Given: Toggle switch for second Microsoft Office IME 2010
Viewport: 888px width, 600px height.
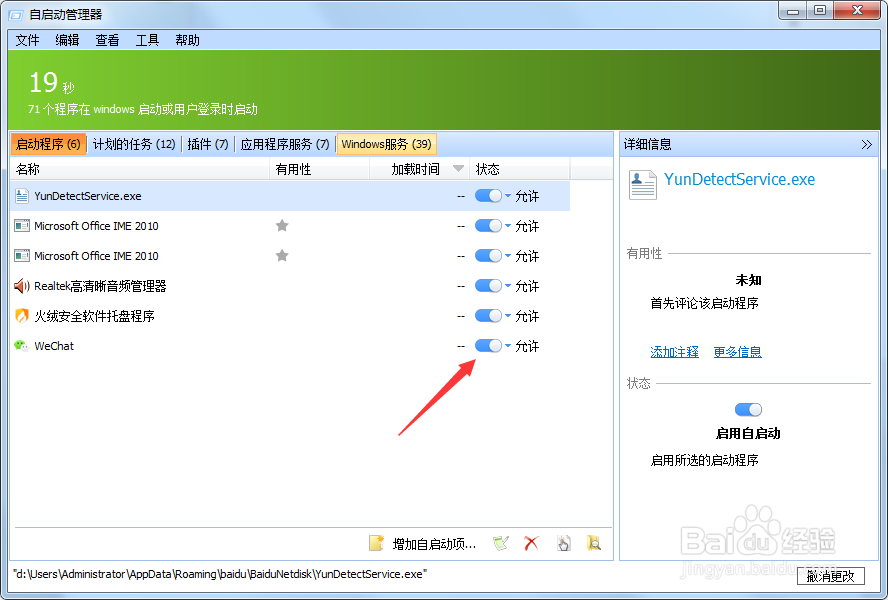Looking at the screenshot, I should click(488, 256).
